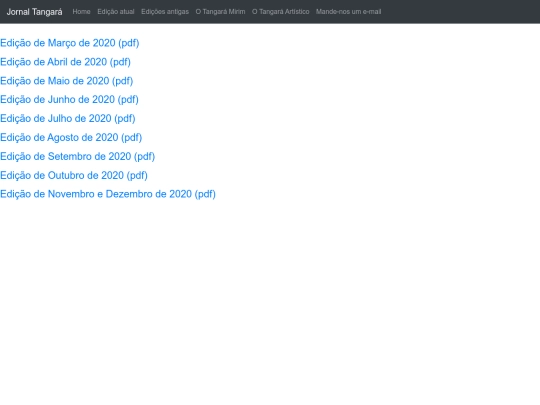Select Mande-nos um e-mail

(349, 12)
